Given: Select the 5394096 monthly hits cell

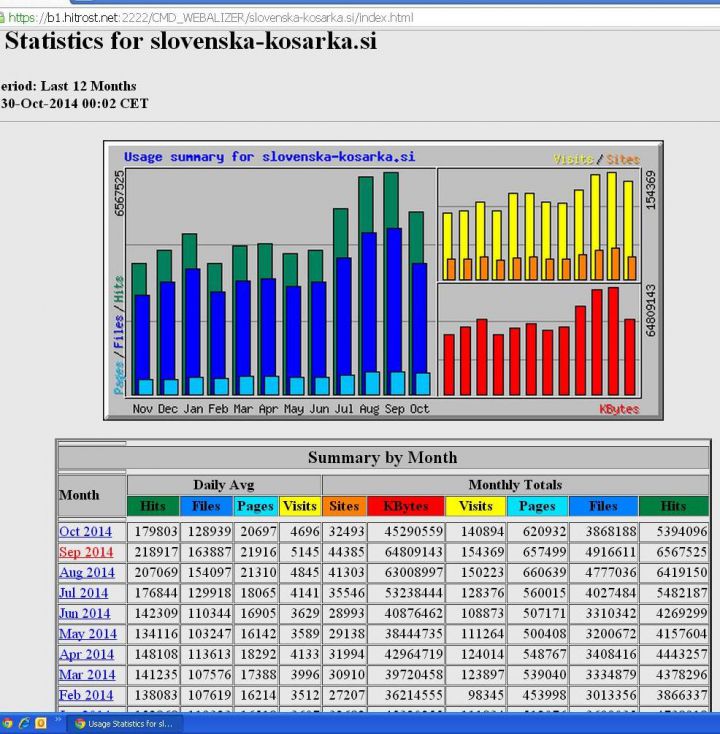Looking at the screenshot, I should coord(674,531).
